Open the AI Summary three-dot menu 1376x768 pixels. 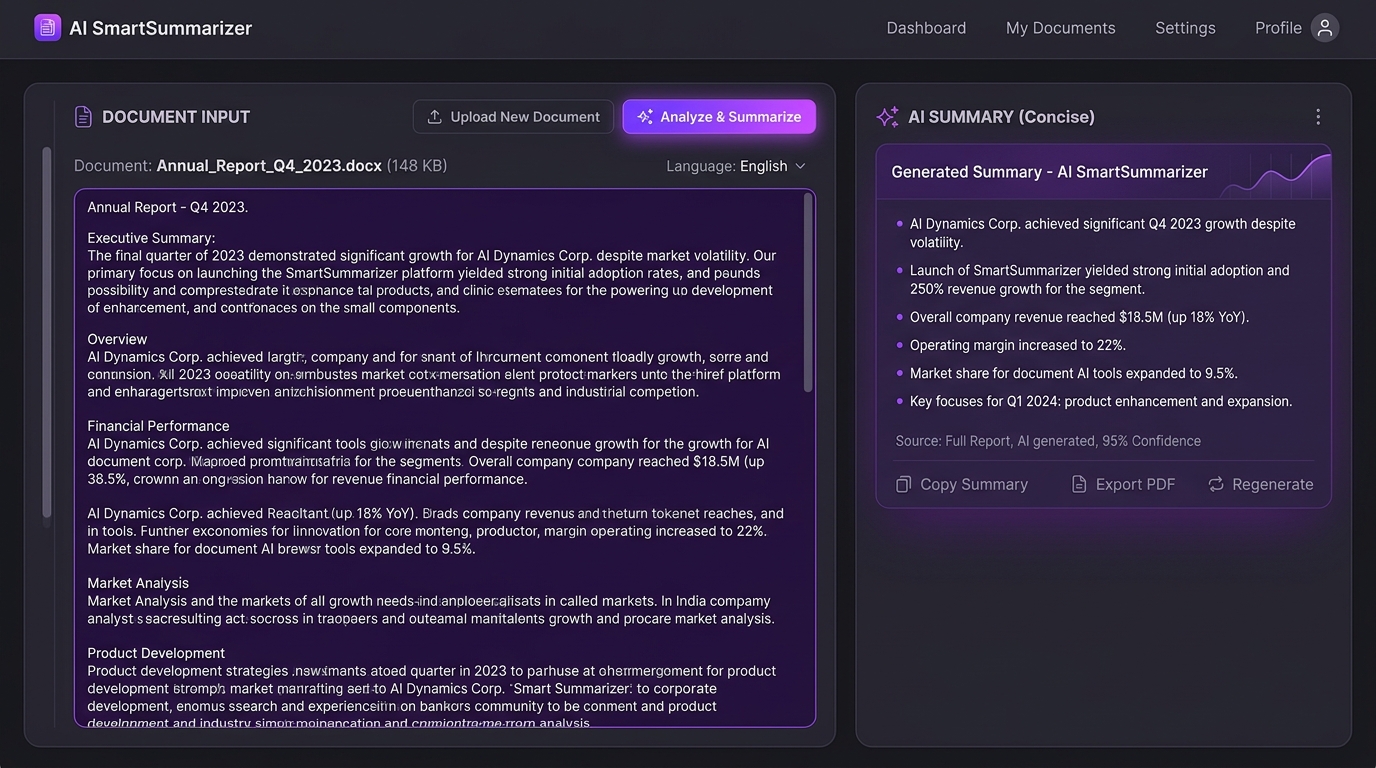pos(1318,117)
